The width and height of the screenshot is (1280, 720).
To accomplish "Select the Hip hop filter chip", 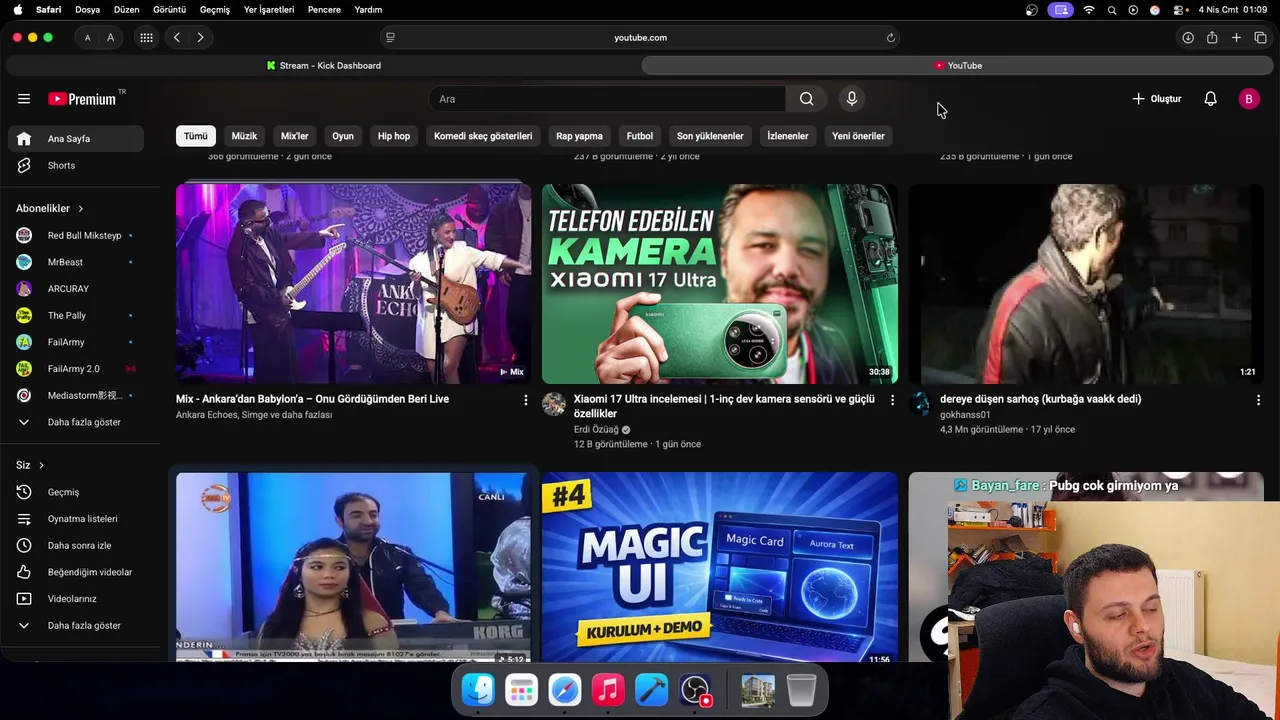I will coord(394,136).
